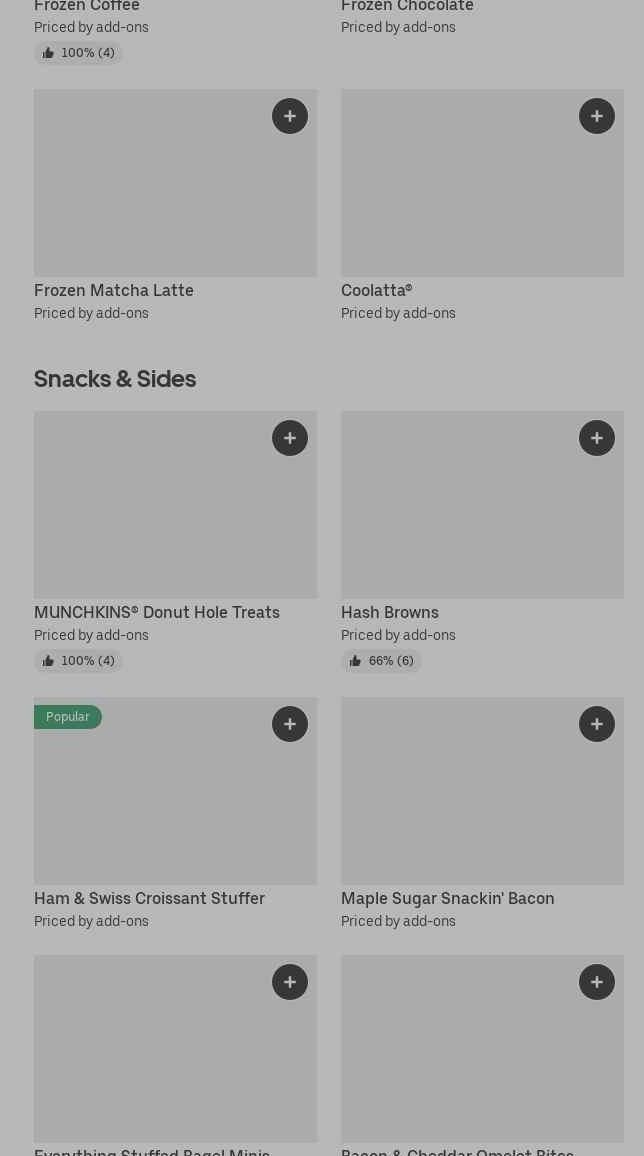Image resolution: width=644 pixels, height=1156 pixels.
Task: Click the Popular tag on Croissant Stuffer
Action: (67, 717)
